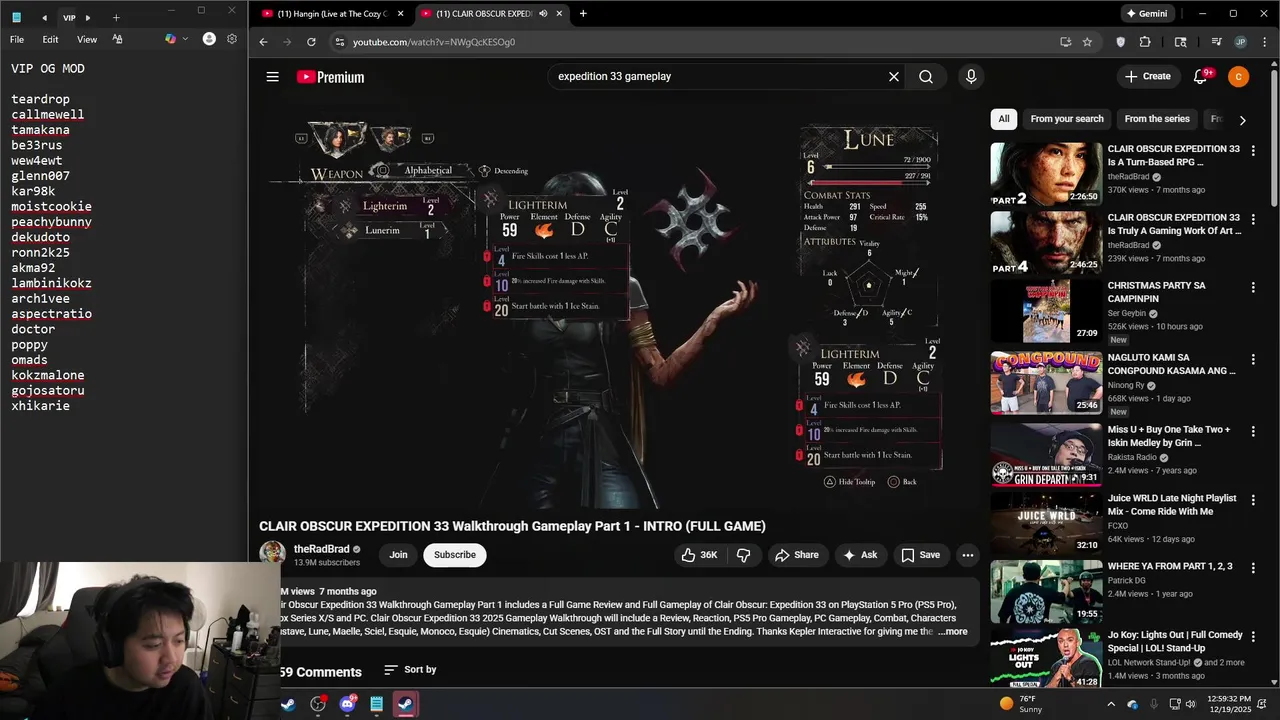This screenshot has height=720, width=1280.
Task: Open Miss U + Buy One Take Two thumbnail
Action: pos(1046,455)
